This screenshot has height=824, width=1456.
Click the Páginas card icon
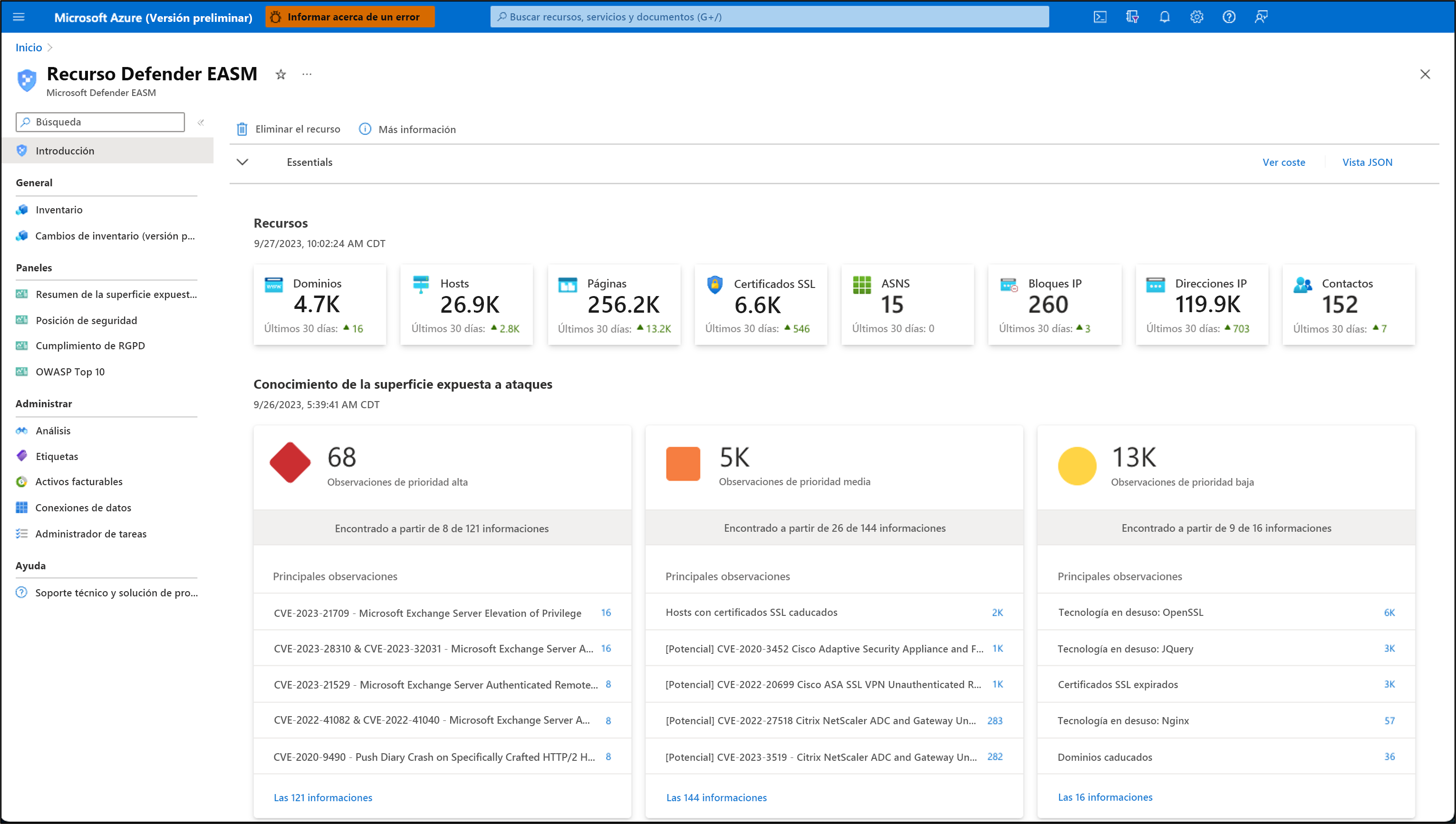point(568,284)
